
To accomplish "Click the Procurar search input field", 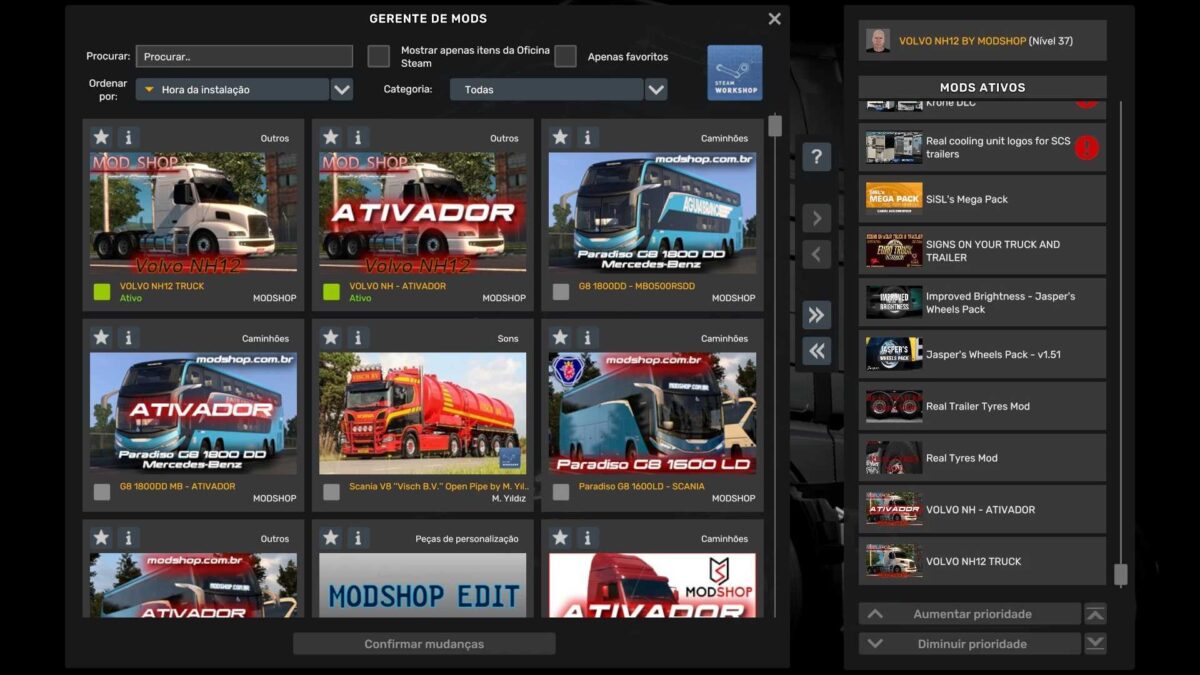I will (x=244, y=57).
